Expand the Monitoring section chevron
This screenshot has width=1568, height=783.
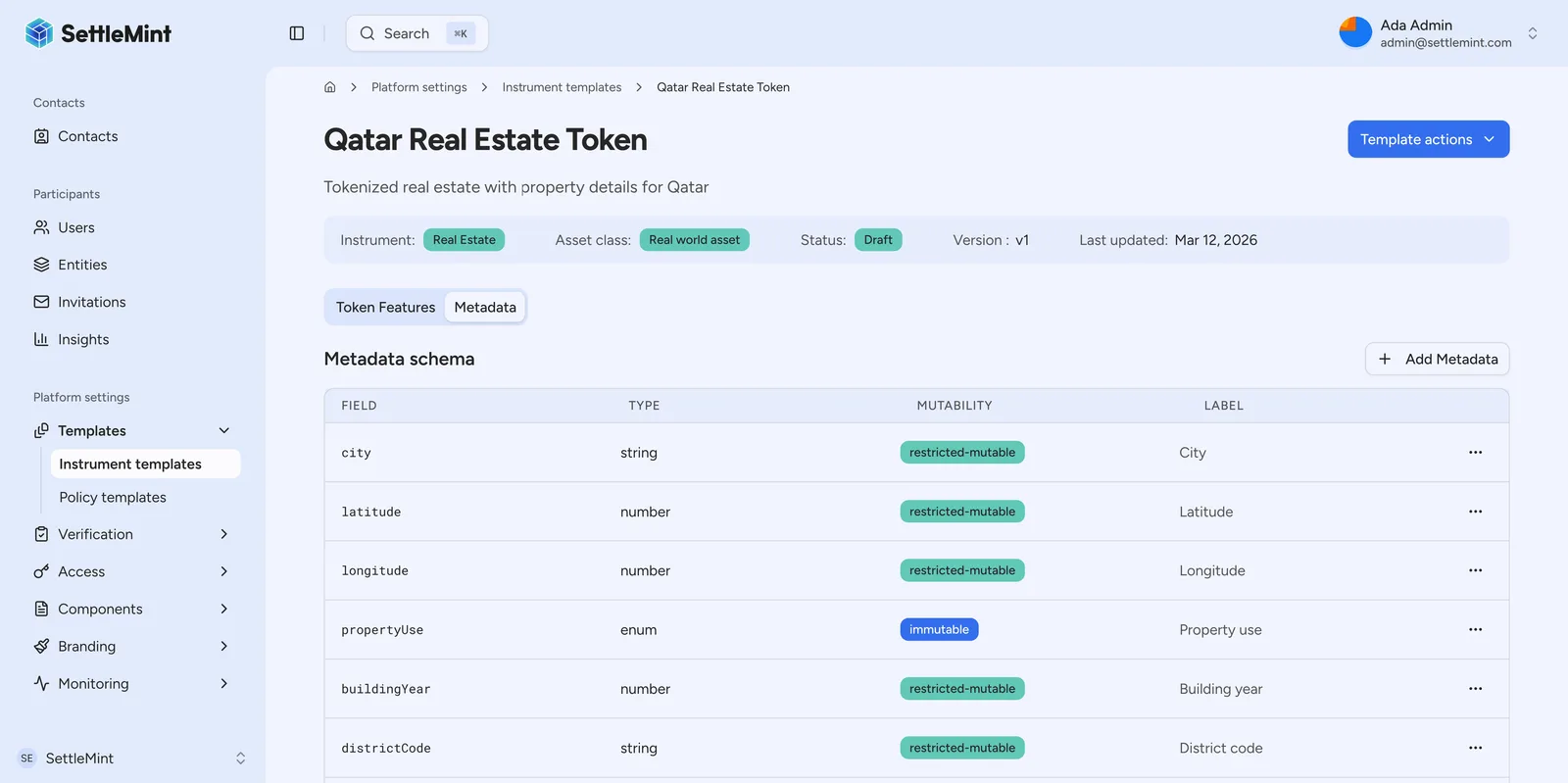tap(224, 683)
